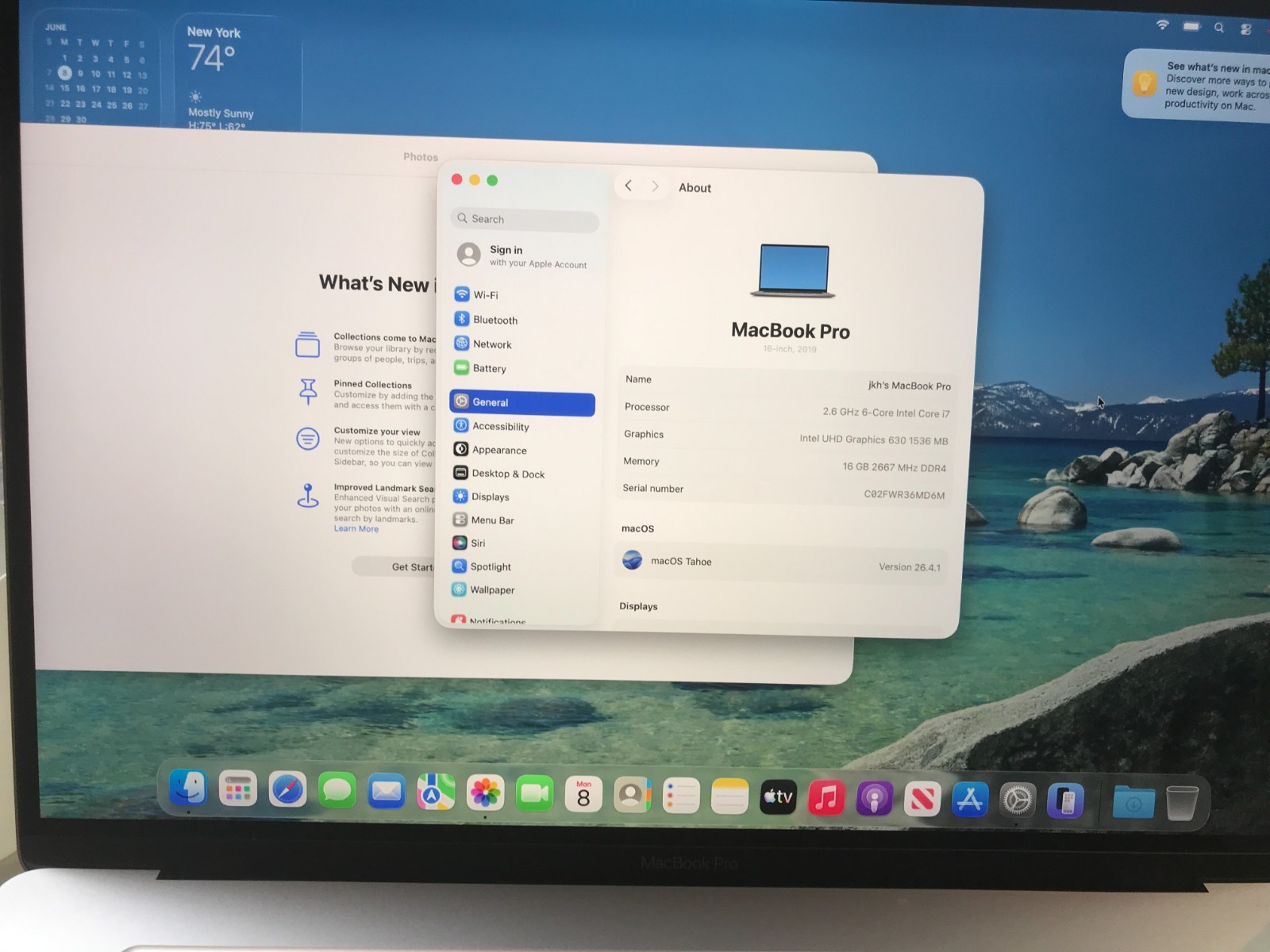Launch Notes from the Dock
The width and height of the screenshot is (1270, 952).
pyautogui.click(x=729, y=797)
